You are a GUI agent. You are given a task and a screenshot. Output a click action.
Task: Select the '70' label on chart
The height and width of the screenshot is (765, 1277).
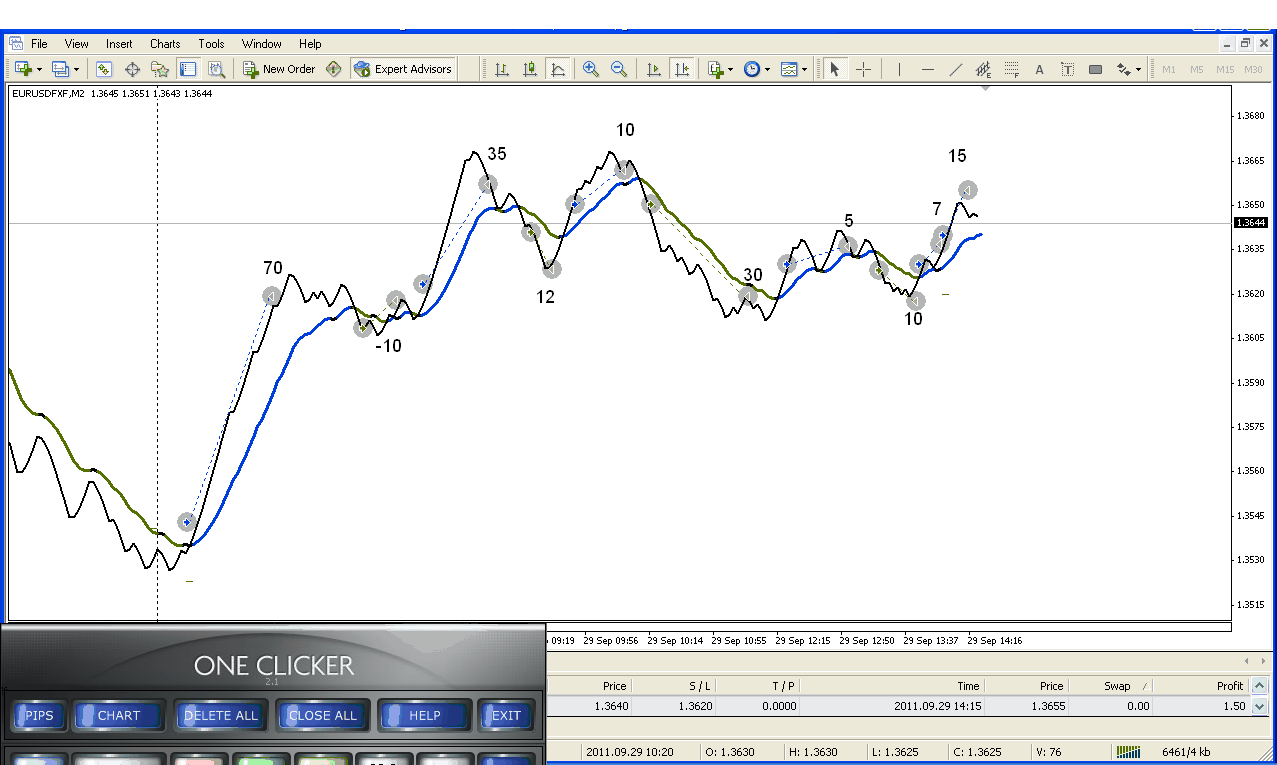click(273, 268)
